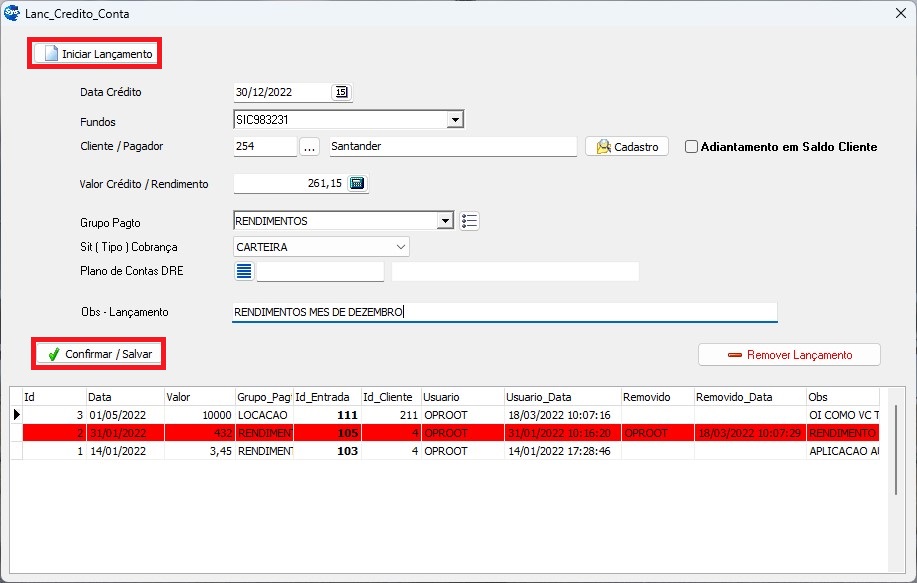Enable Adiantamento em Saldo Cliente checkbox
The width and height of the screenshot is (917, 583).
pos(691,147)
